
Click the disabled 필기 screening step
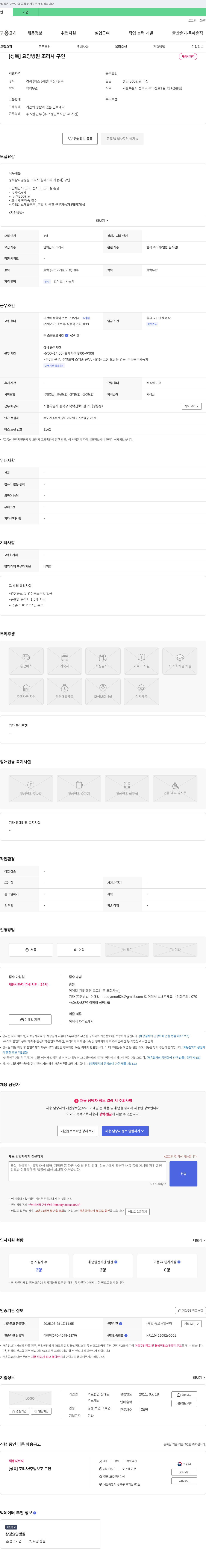(127, 949)
